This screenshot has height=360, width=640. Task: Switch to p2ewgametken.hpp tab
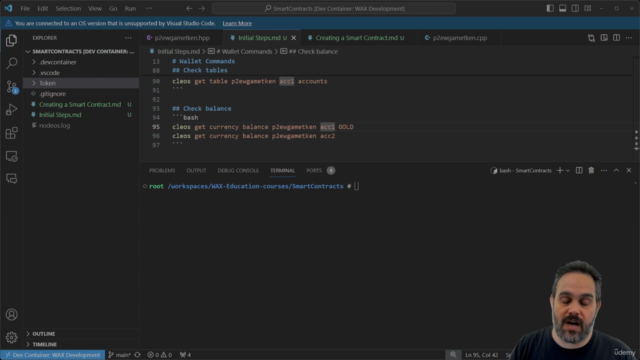click(x=182, y=38)
